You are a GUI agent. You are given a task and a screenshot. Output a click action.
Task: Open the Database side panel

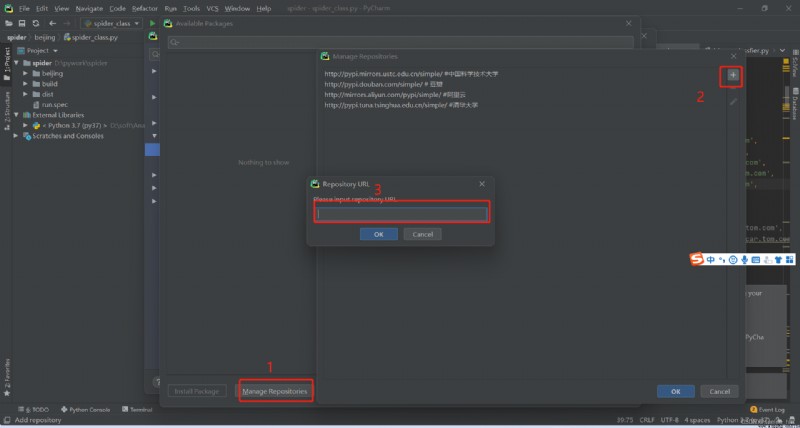pos(795,104)
